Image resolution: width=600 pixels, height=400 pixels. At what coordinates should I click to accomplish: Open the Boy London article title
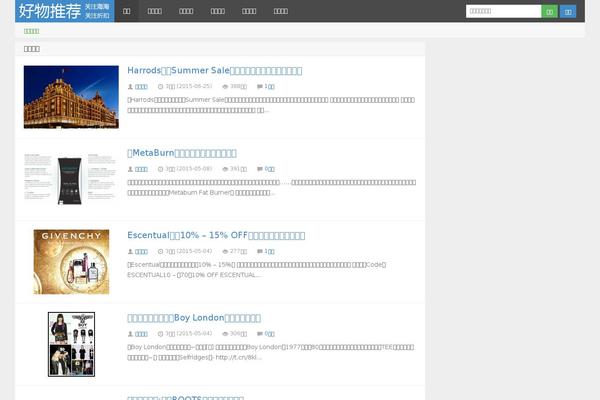pos(194,318)
